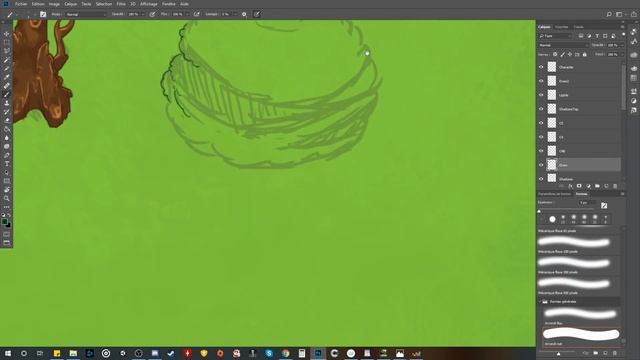Expand the layer Opacity dropdown
640x360 pixels.
pos(622,45)
